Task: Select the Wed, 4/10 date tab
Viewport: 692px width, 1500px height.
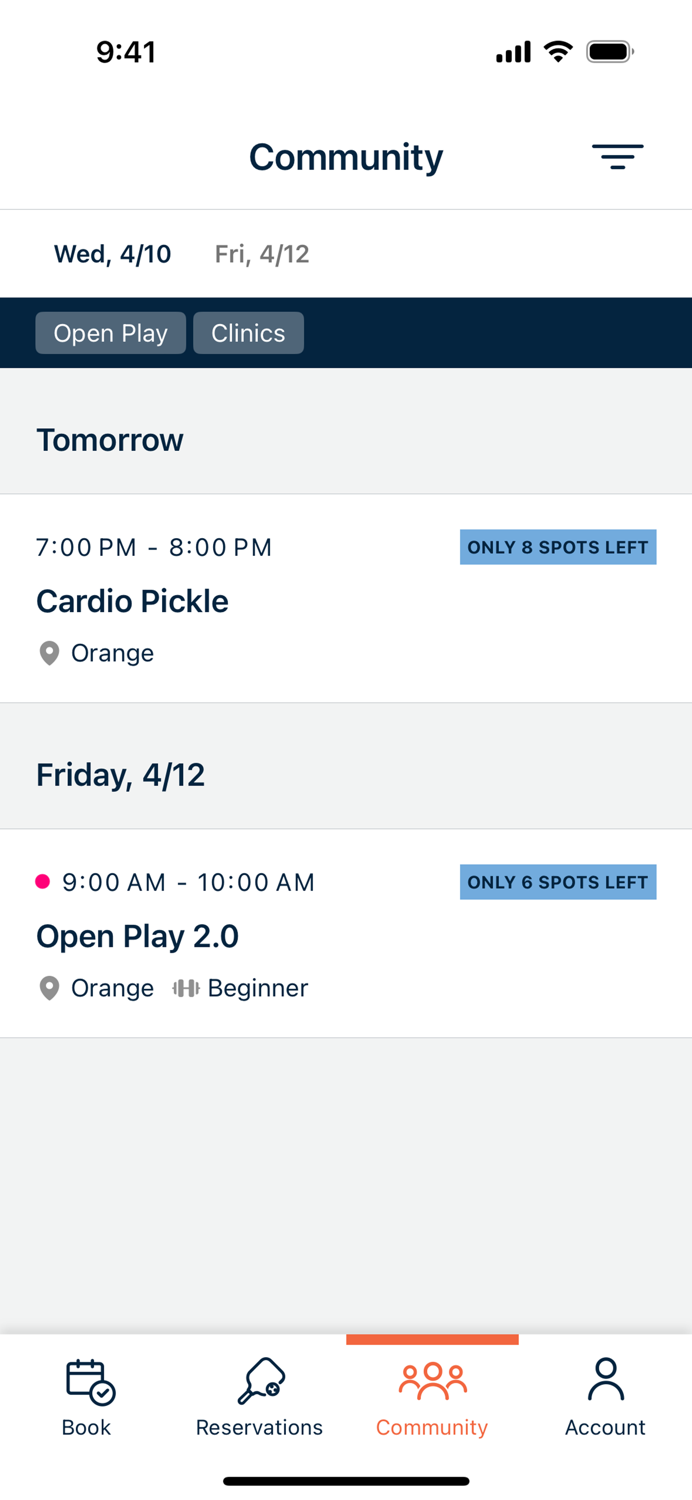Action: point(112,254)
